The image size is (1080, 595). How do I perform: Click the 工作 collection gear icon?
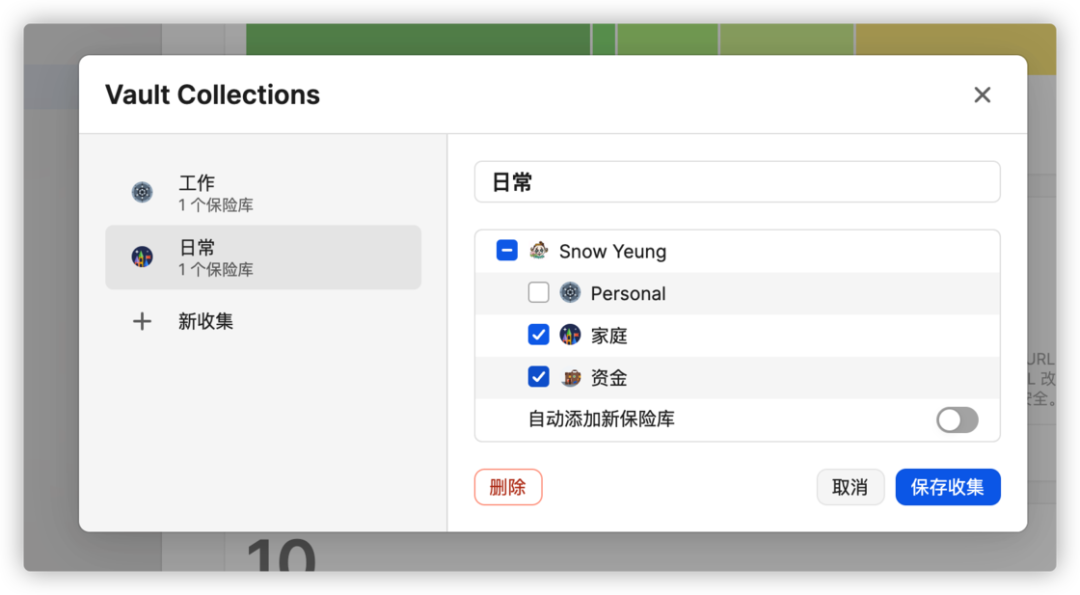[x=142, y=193]
